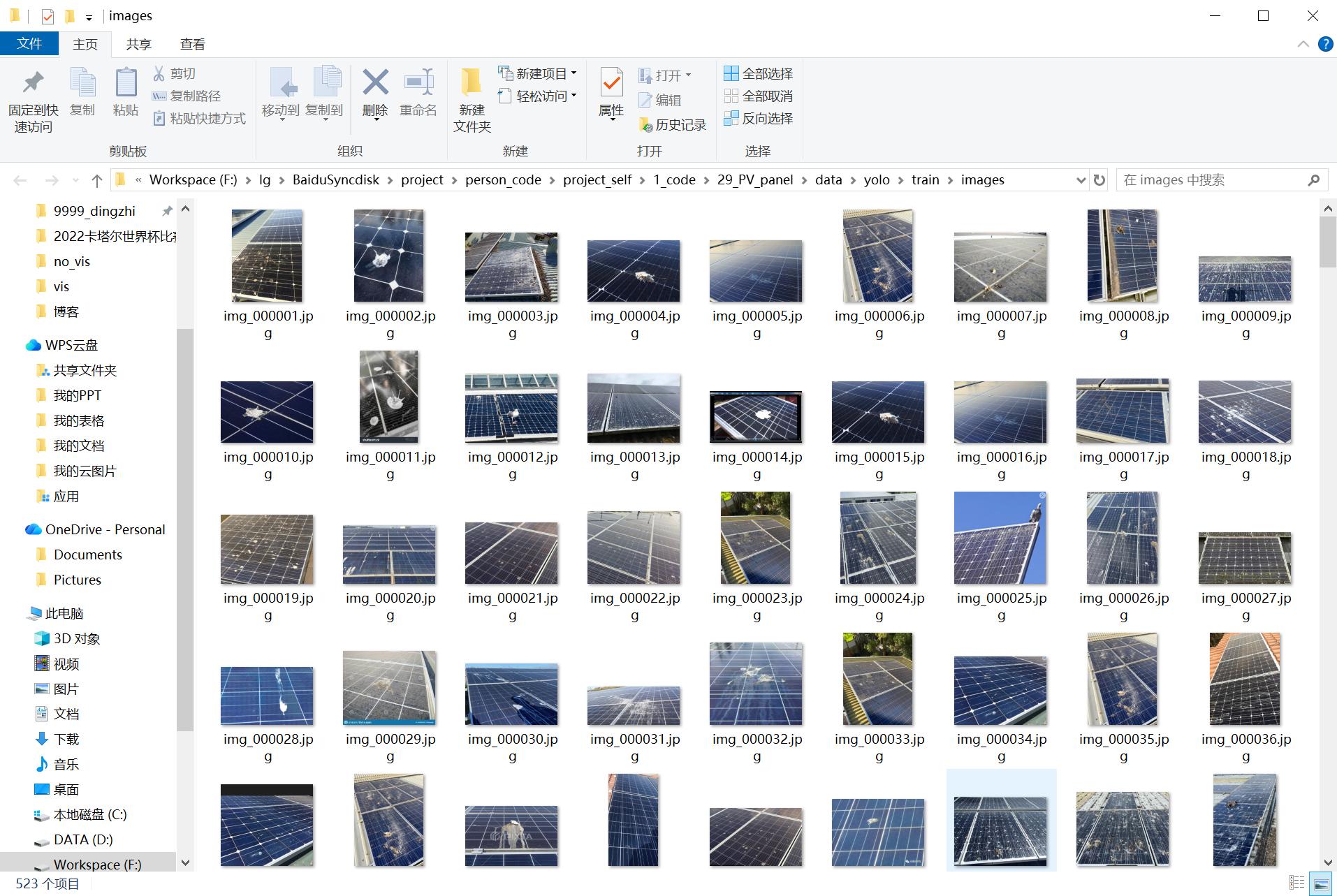
Task: Click the Cut scissors icon
Action: [x=159, y=73]
